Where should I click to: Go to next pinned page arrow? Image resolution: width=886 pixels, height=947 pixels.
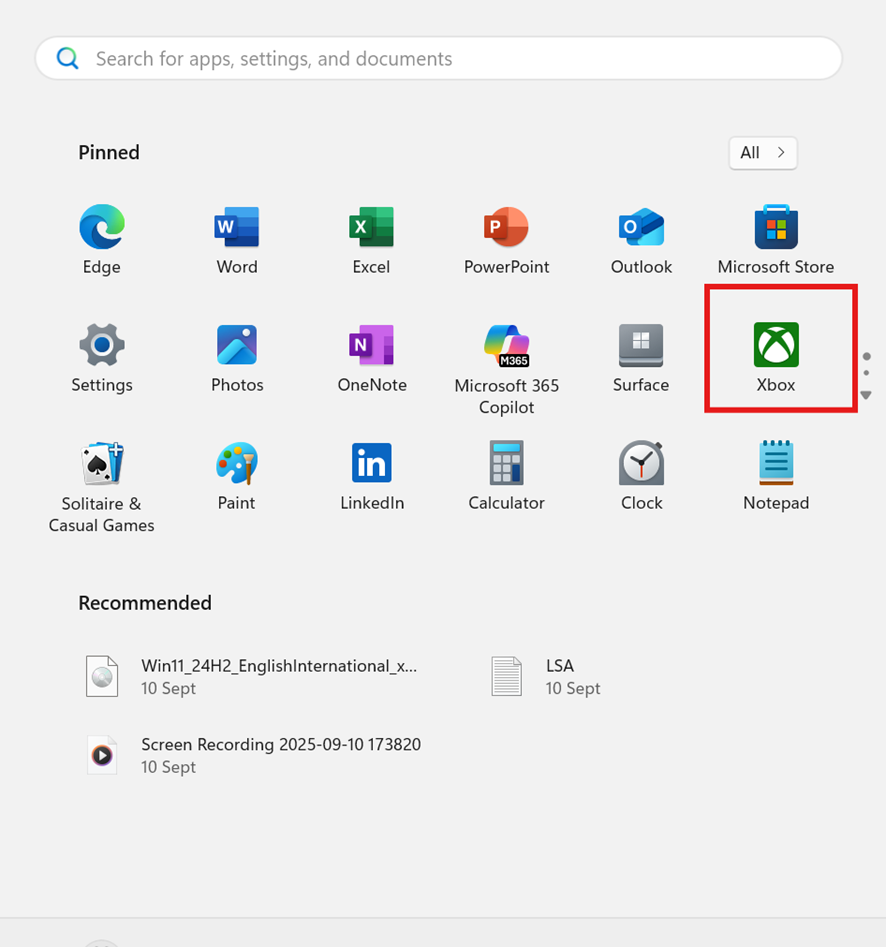pos(866,395)
